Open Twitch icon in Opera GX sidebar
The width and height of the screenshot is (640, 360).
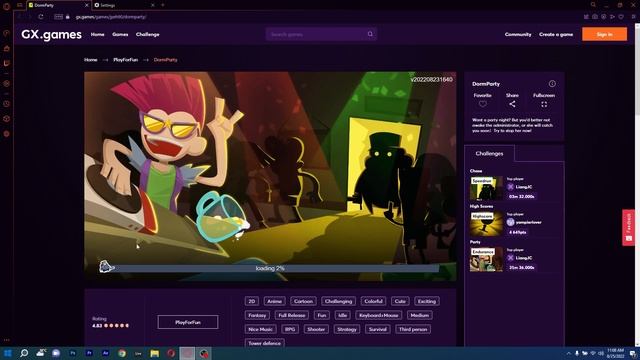(x=7, y=63)
